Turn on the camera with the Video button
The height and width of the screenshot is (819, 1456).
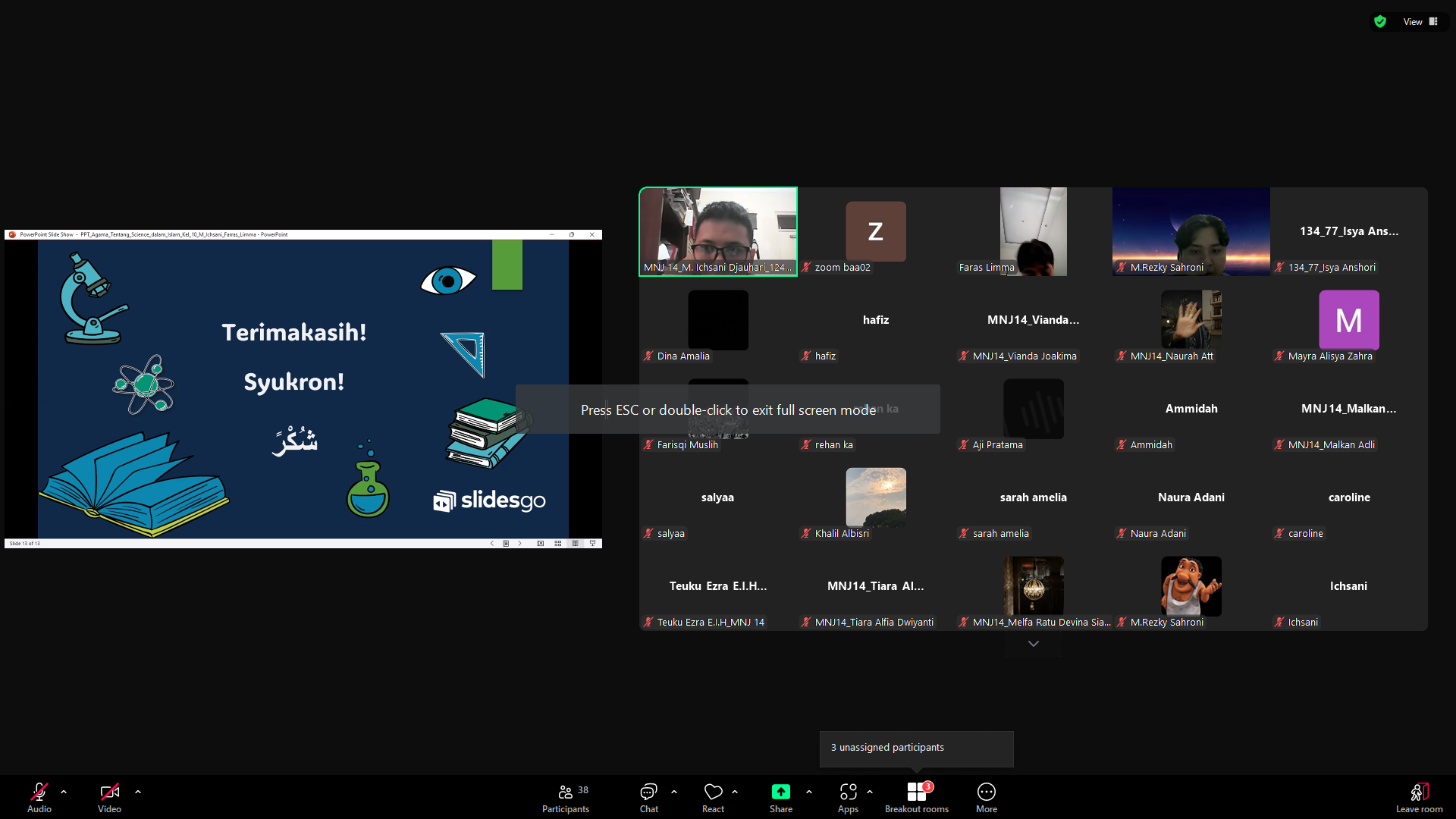point(109,797)
